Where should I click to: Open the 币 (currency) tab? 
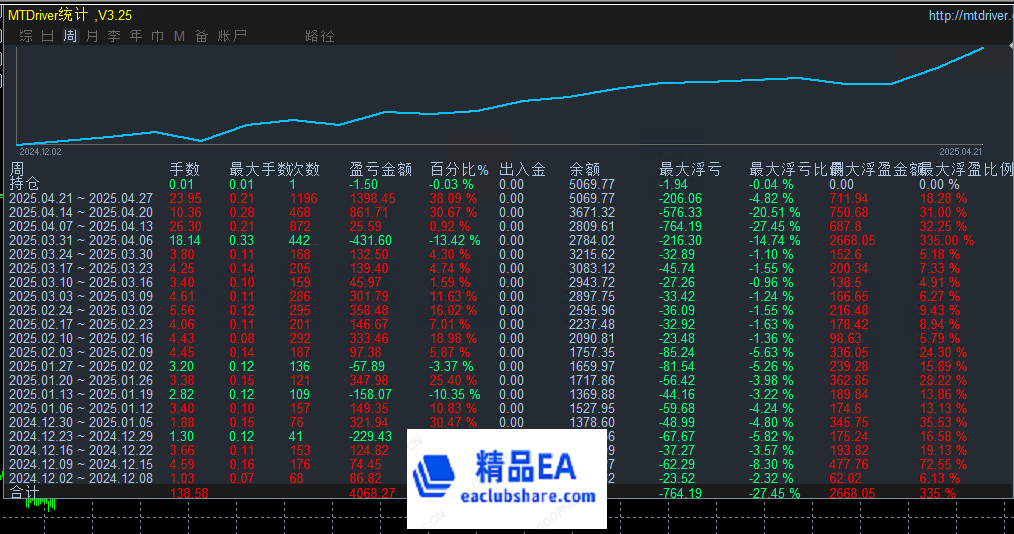tap(158, 36)
